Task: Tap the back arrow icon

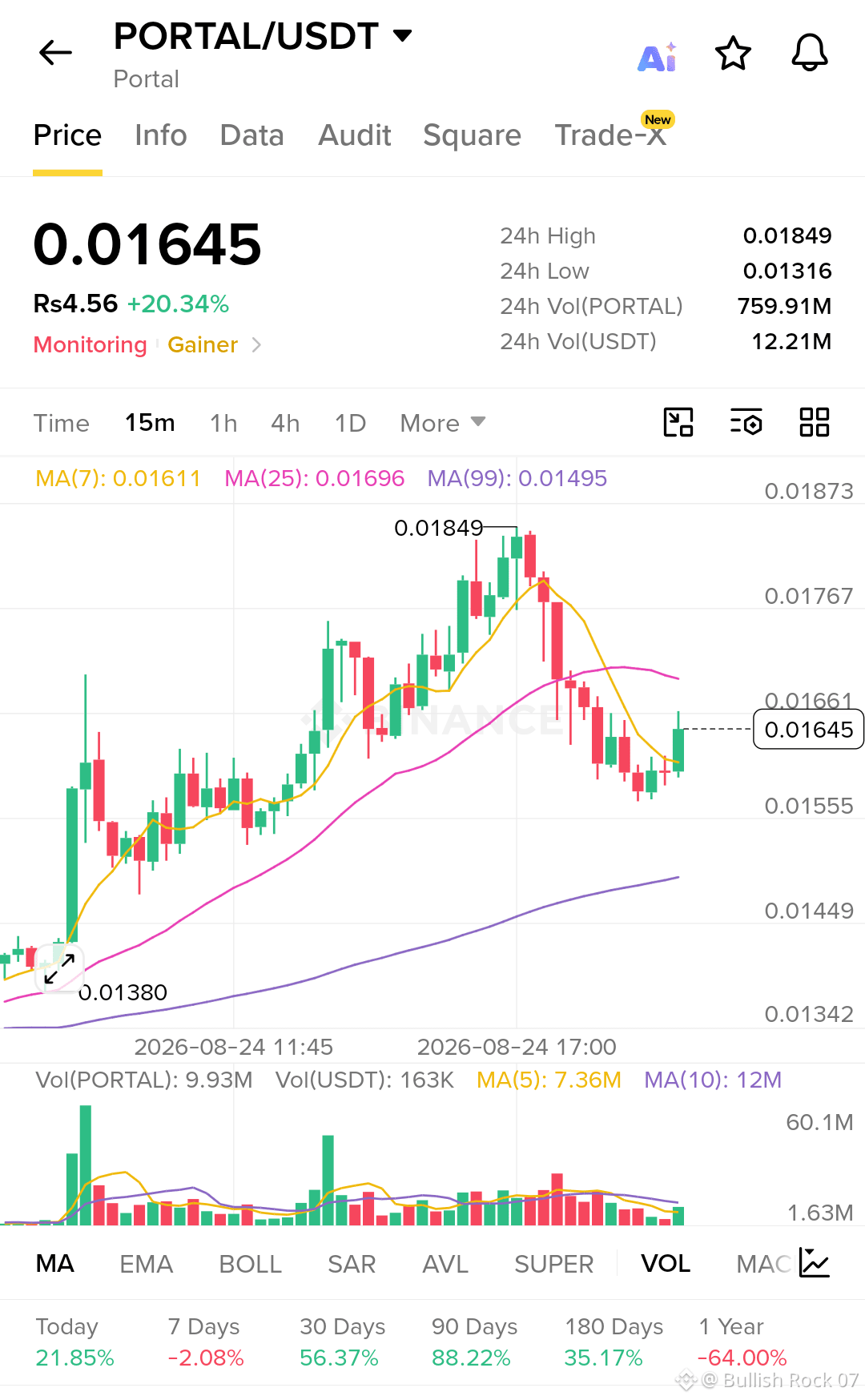Action: click(55, 53)
